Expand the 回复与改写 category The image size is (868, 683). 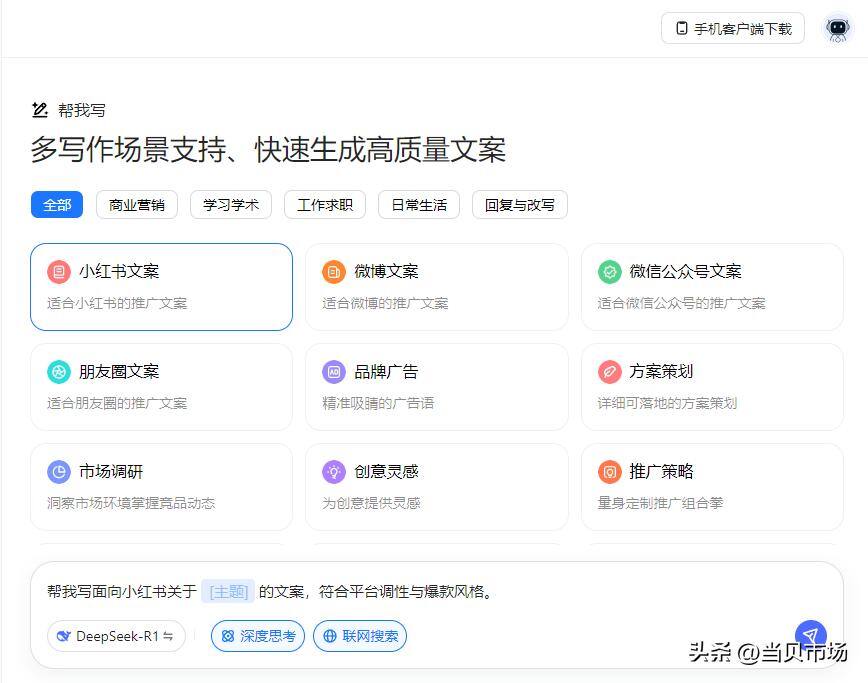click(519, 204)
